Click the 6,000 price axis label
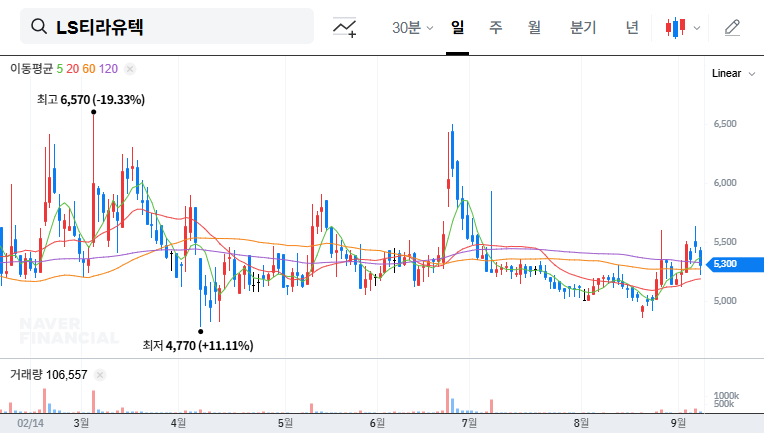Screen dimensions: 764x433 tap(725, 183)
